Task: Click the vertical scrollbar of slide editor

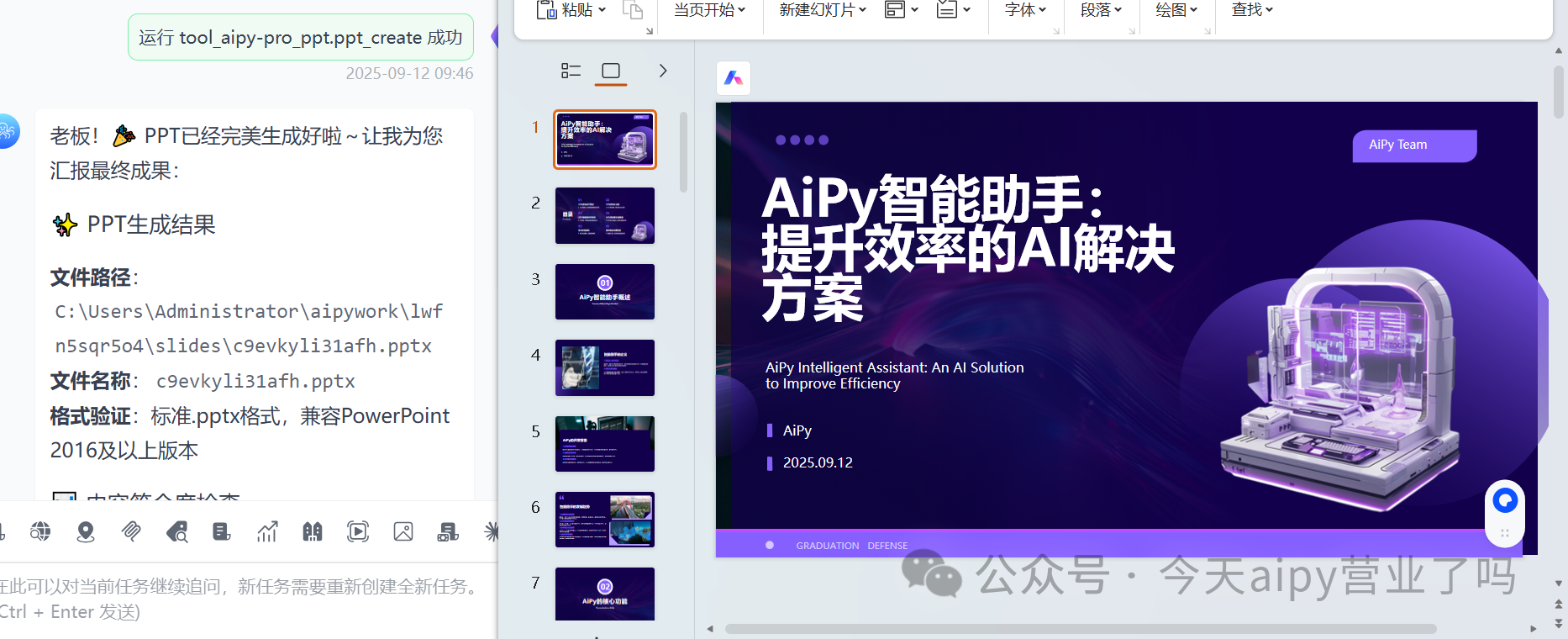Action: click(1559, 92)
